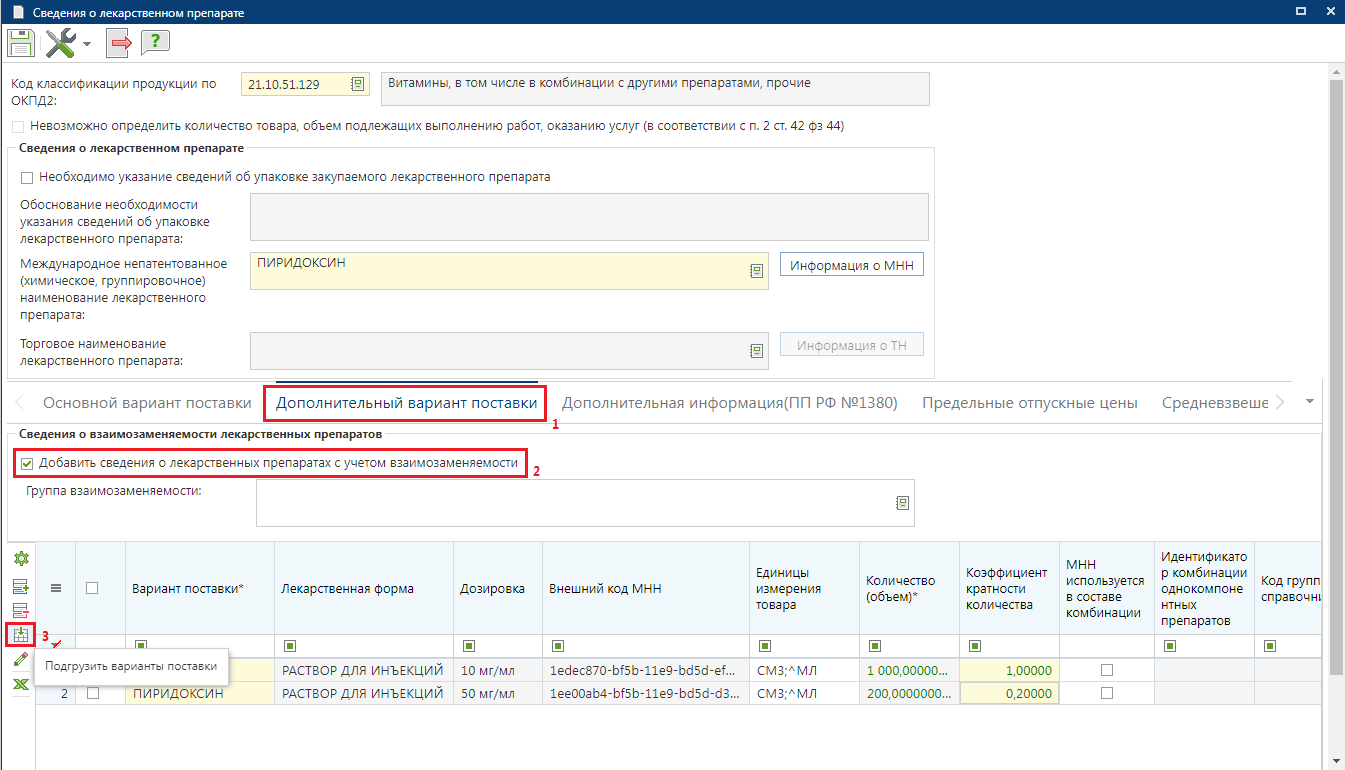This screenshot has height=770, width=1345.
Task: Open OKPD2 code lookup icon
Action: [x=357, y=85]
